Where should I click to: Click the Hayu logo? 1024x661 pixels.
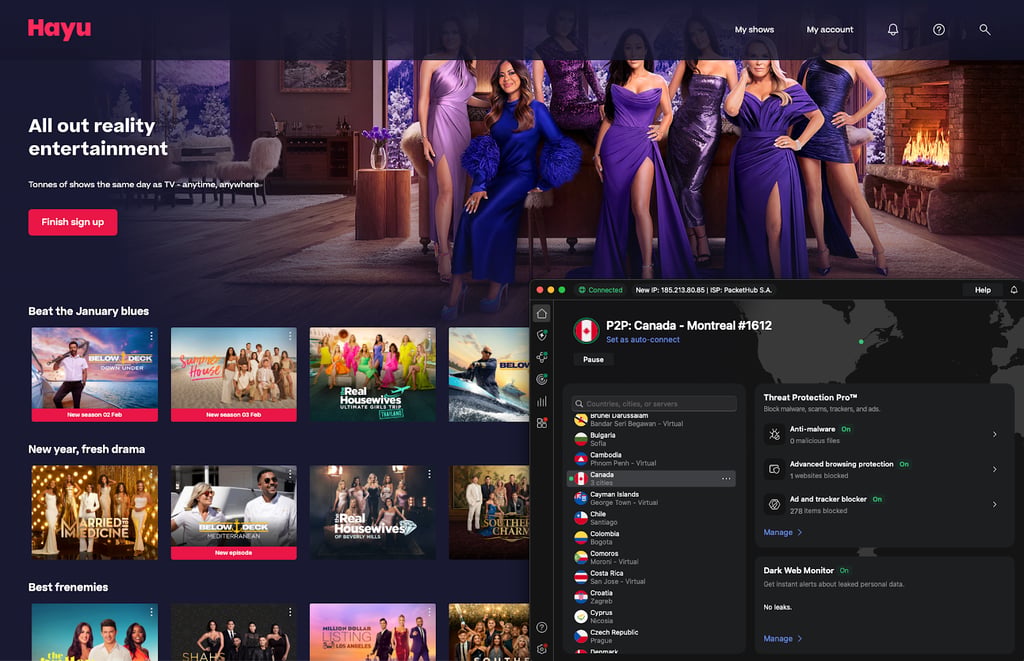[59, 29]
